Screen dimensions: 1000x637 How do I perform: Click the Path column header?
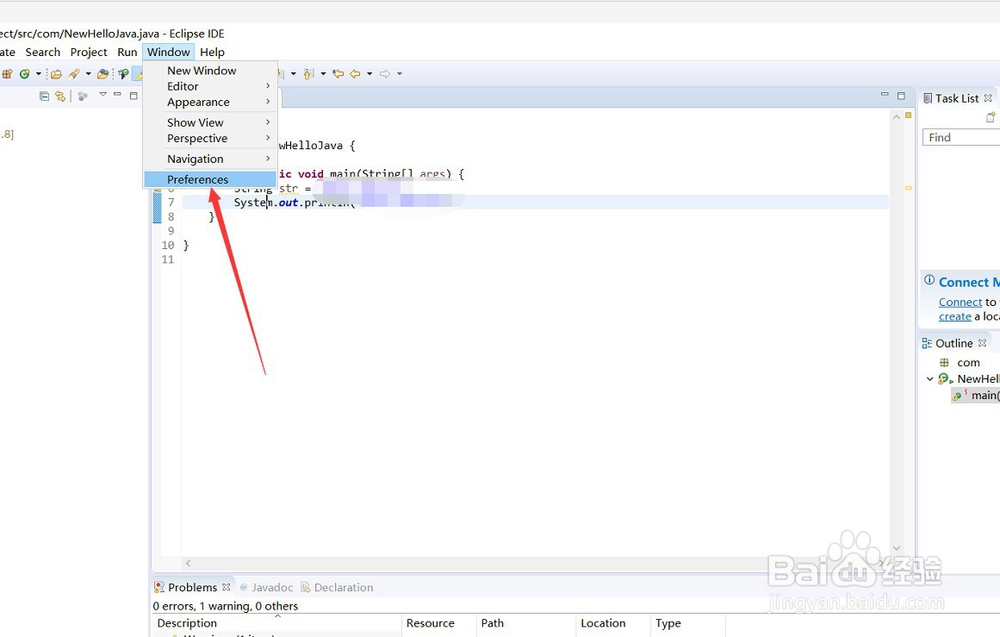point(526,623)
